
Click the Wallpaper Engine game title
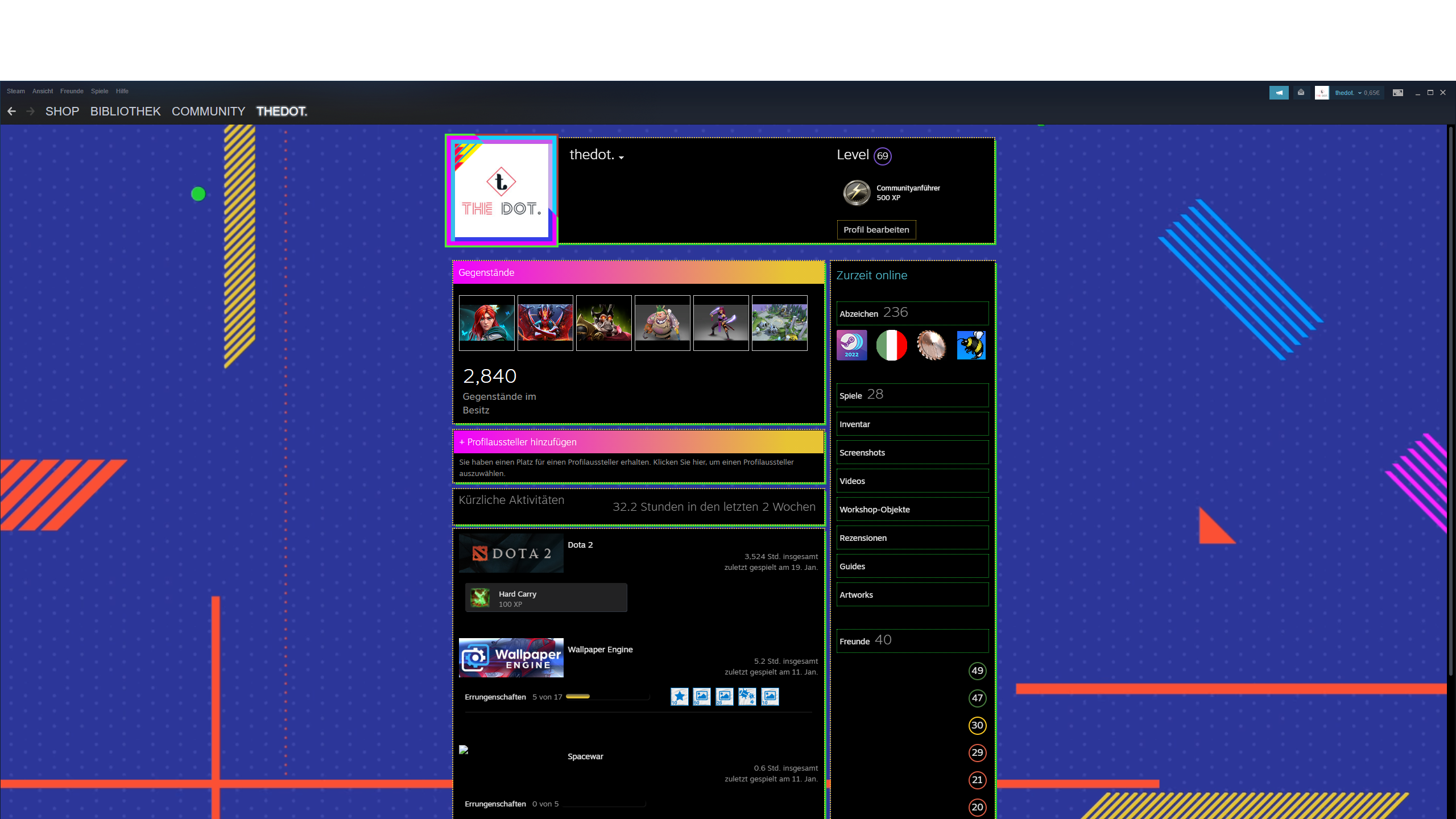pyautogui.click(x=600, y=650)
